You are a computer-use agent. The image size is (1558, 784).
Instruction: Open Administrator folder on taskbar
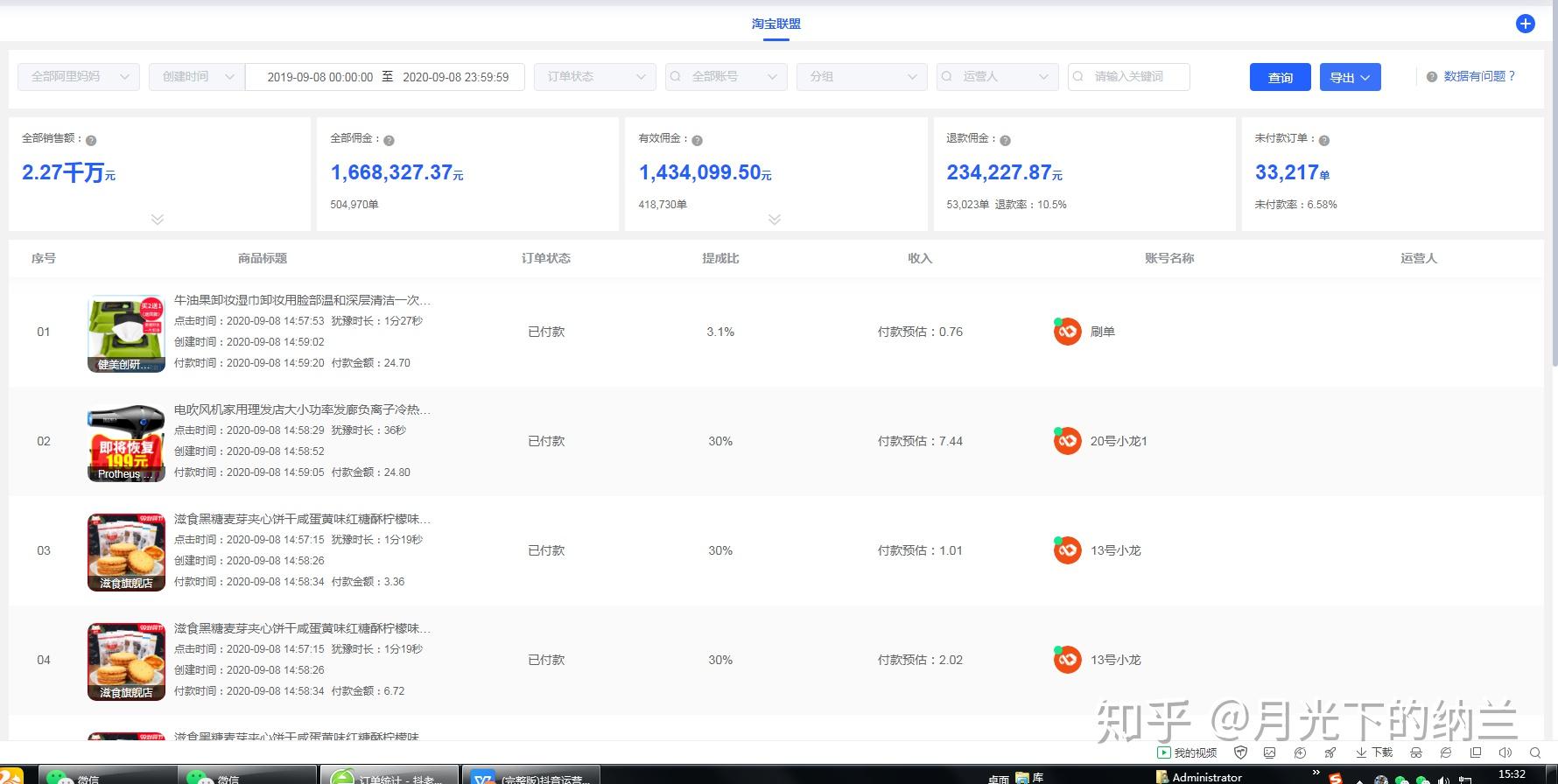tap(1199, 777)
